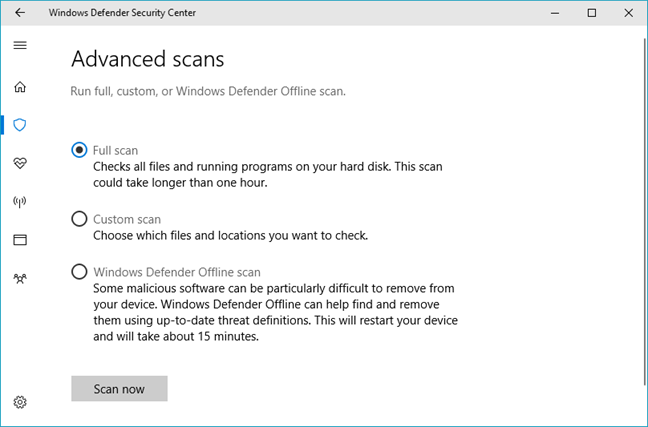Image resolution: width=648 pixels, height=427 pixels.
Task: Click 'Some malicious software' description paragraph
Action: pos(275,312)
